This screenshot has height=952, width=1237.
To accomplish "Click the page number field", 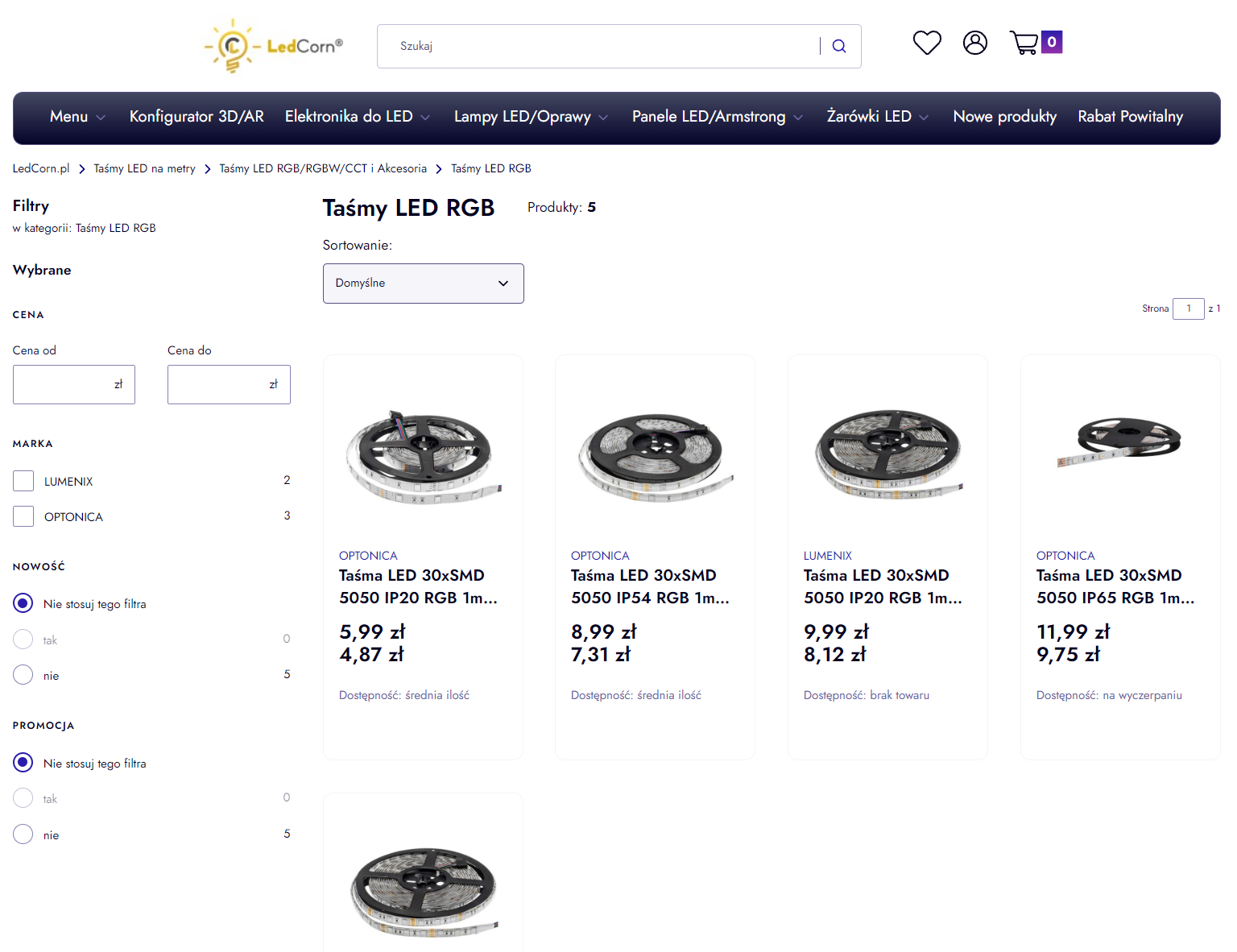I will tap(1189, 308).
